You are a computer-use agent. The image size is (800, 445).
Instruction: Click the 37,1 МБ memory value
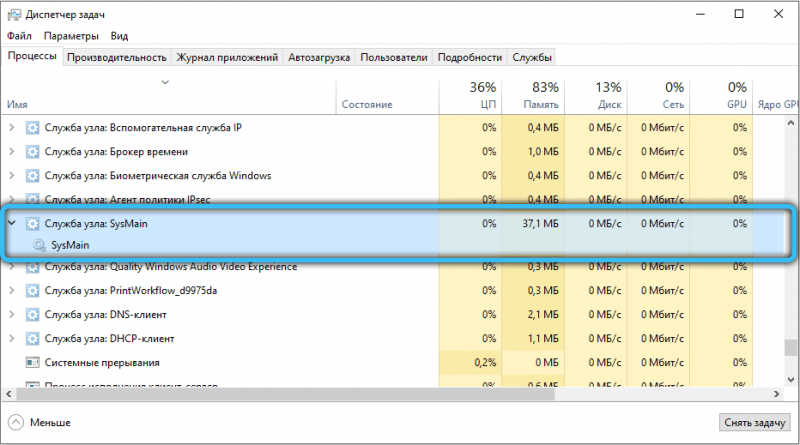tap(540, 224)
